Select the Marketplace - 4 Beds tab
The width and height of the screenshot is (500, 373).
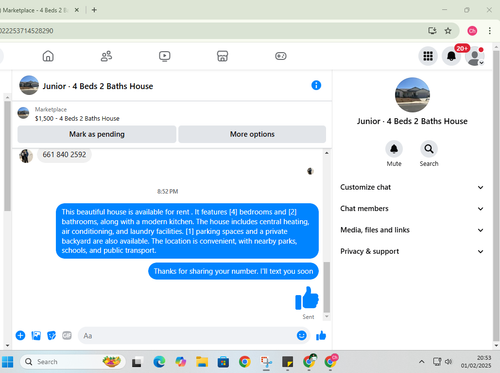(x=35, y=10)
